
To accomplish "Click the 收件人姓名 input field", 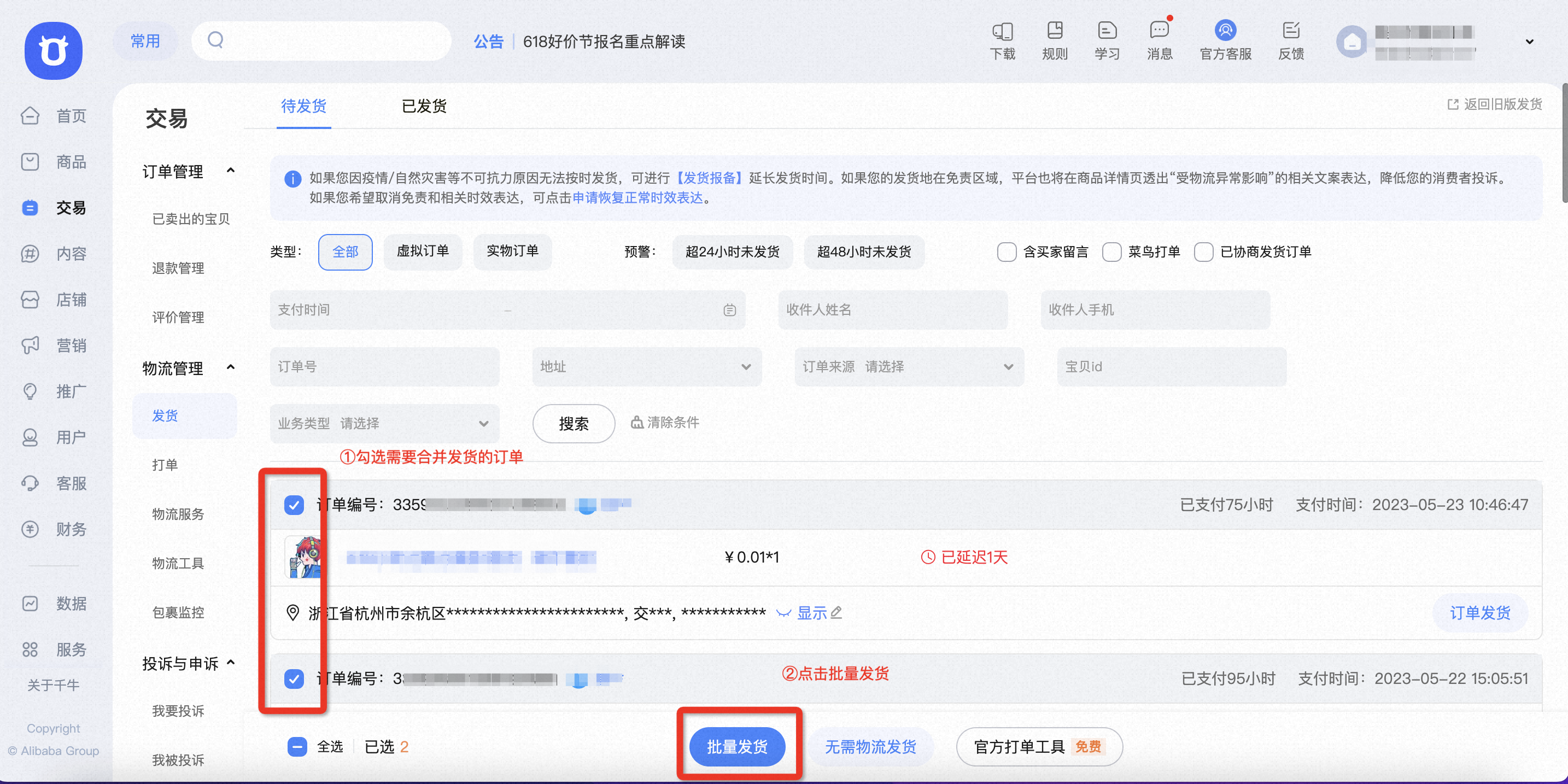I will point(892,310).
